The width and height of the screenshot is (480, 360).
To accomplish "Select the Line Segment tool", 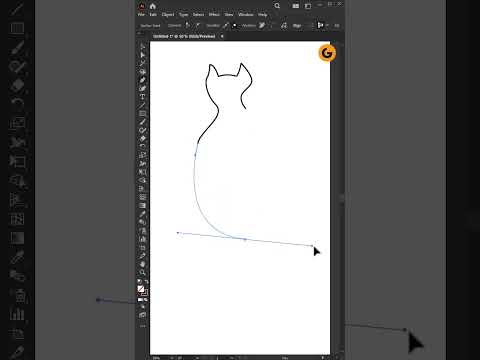I will click(143, 105).
